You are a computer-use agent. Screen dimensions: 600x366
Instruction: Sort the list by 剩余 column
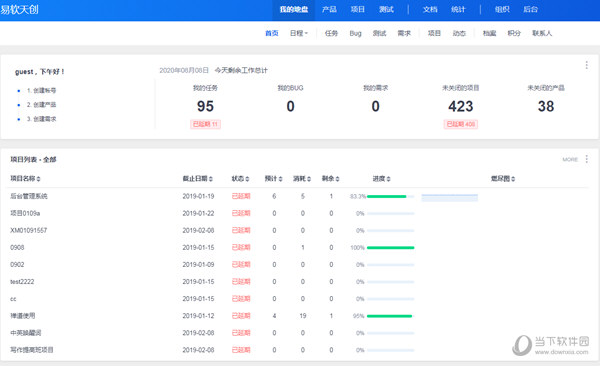pyautogui.click(x=330, y=178)
